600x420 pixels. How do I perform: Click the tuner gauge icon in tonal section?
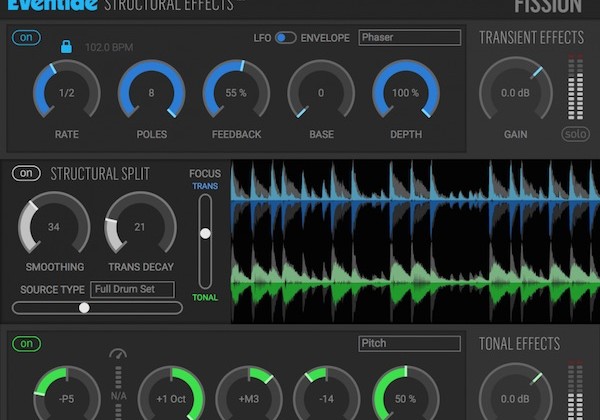coord(118,353)
